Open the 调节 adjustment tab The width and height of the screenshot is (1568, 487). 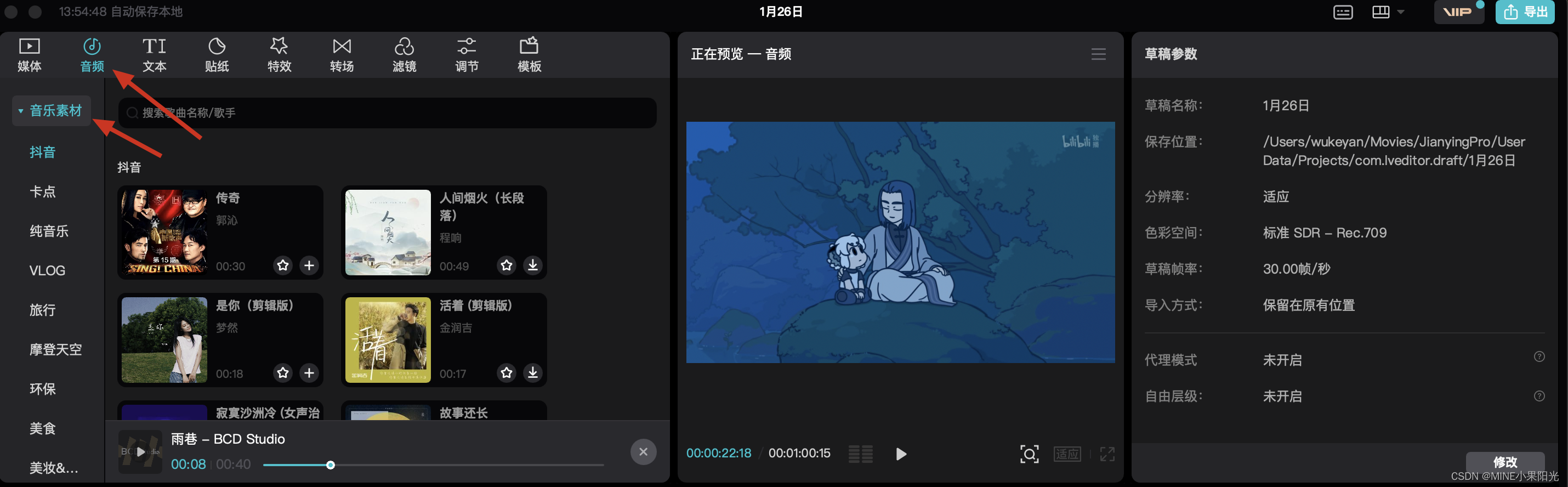click(467, 55)
